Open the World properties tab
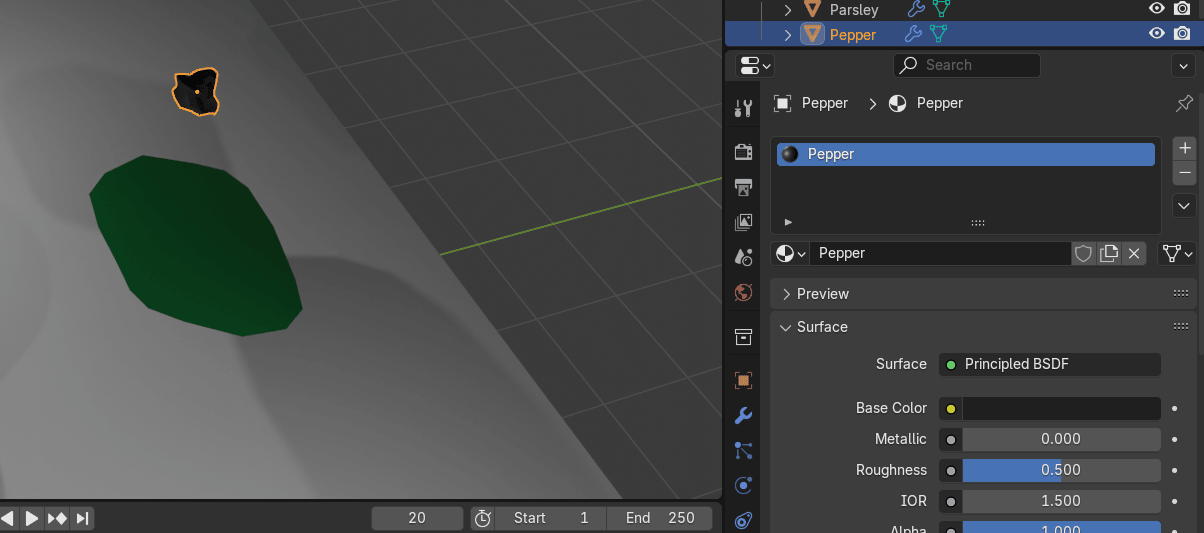 point(743,293)
